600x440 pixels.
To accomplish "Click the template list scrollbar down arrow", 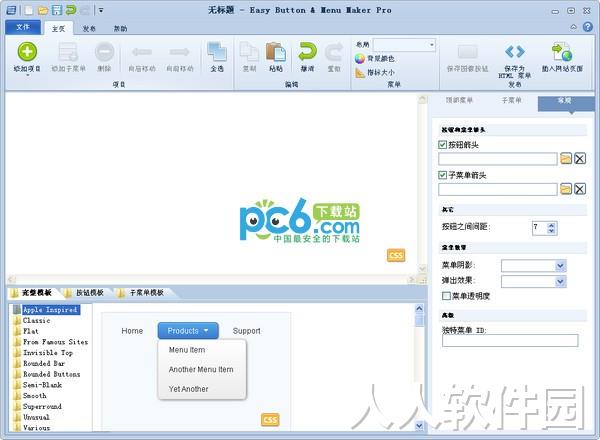I will [419, 425].
